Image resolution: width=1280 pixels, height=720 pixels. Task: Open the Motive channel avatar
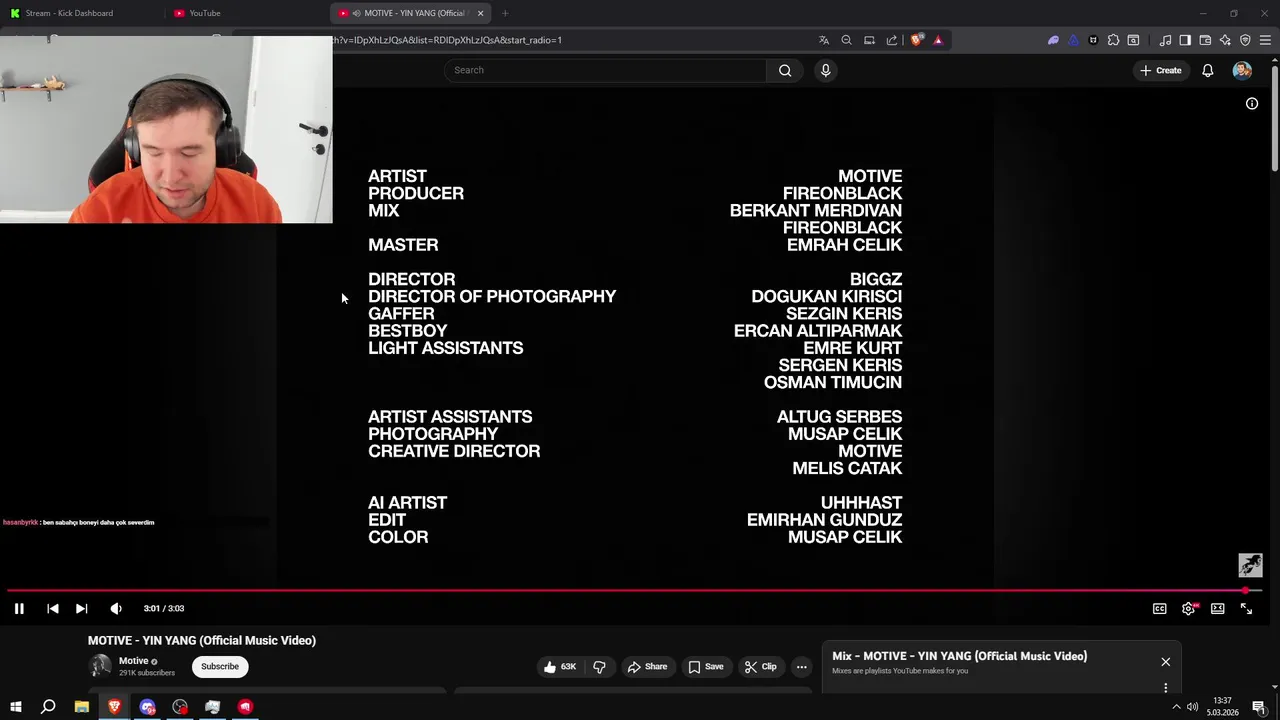(100, 666)
